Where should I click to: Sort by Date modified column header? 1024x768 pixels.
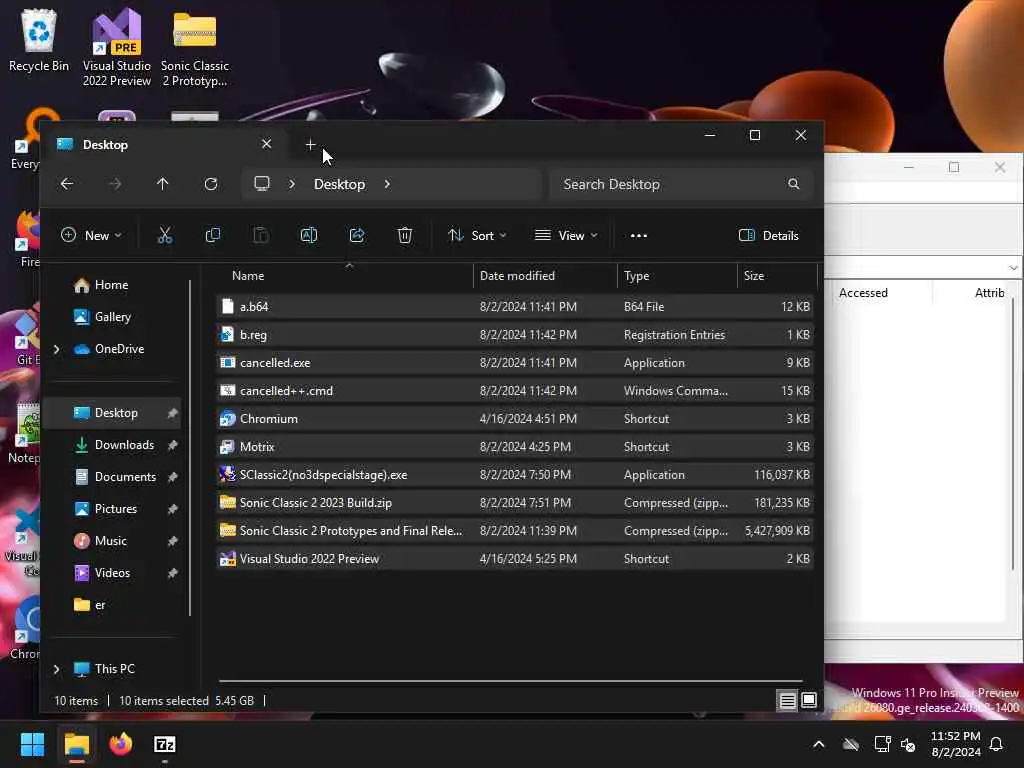pos(517,276)
